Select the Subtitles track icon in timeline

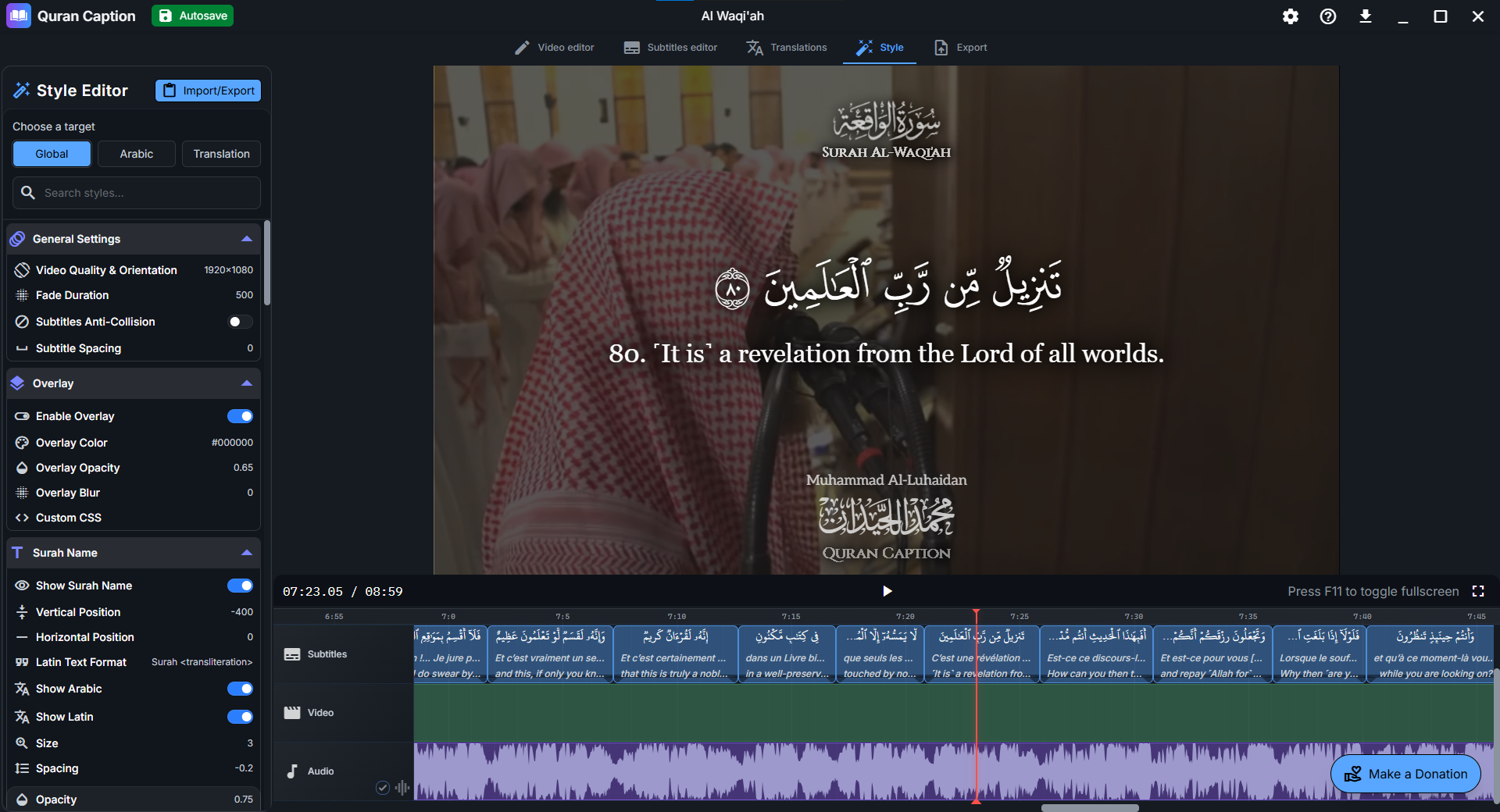[292, 654]
